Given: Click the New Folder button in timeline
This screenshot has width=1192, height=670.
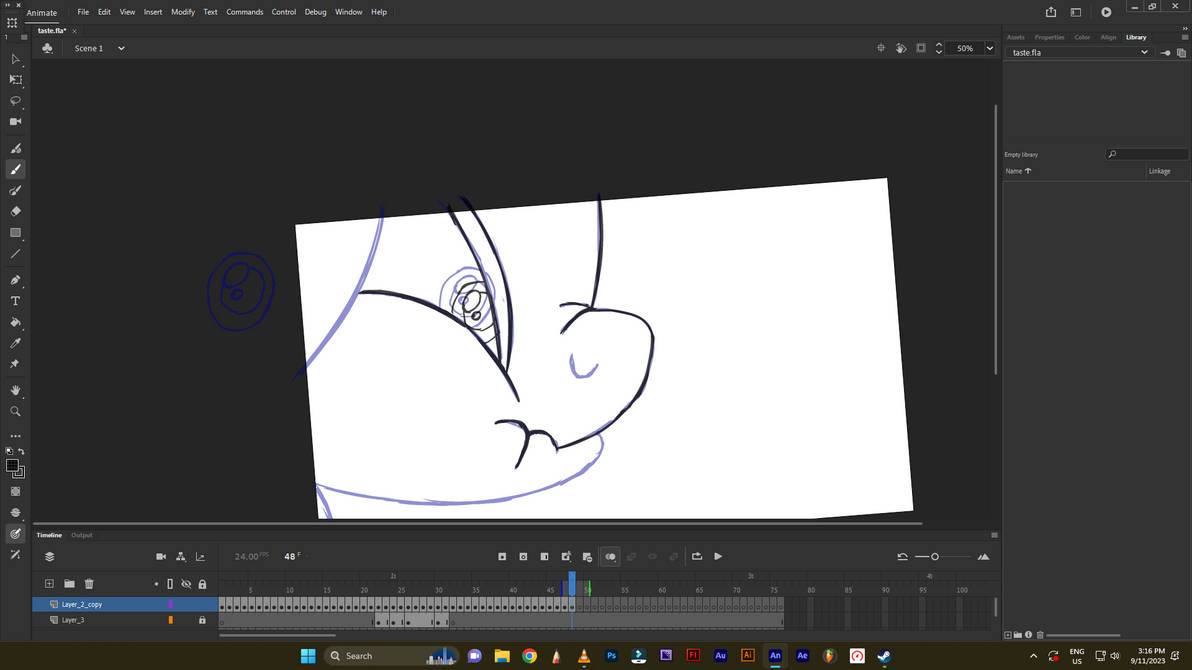Looking at the screenshot, I should (69, 584).
